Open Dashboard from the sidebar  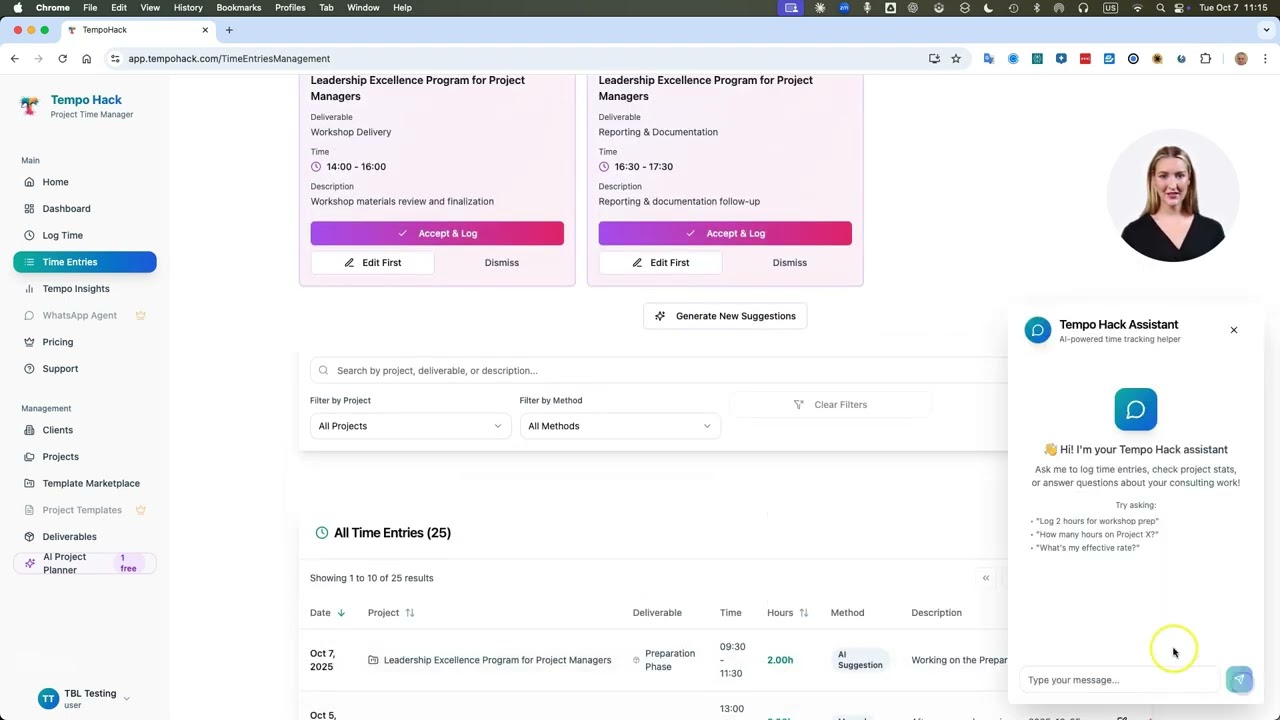tap(85, 209)
